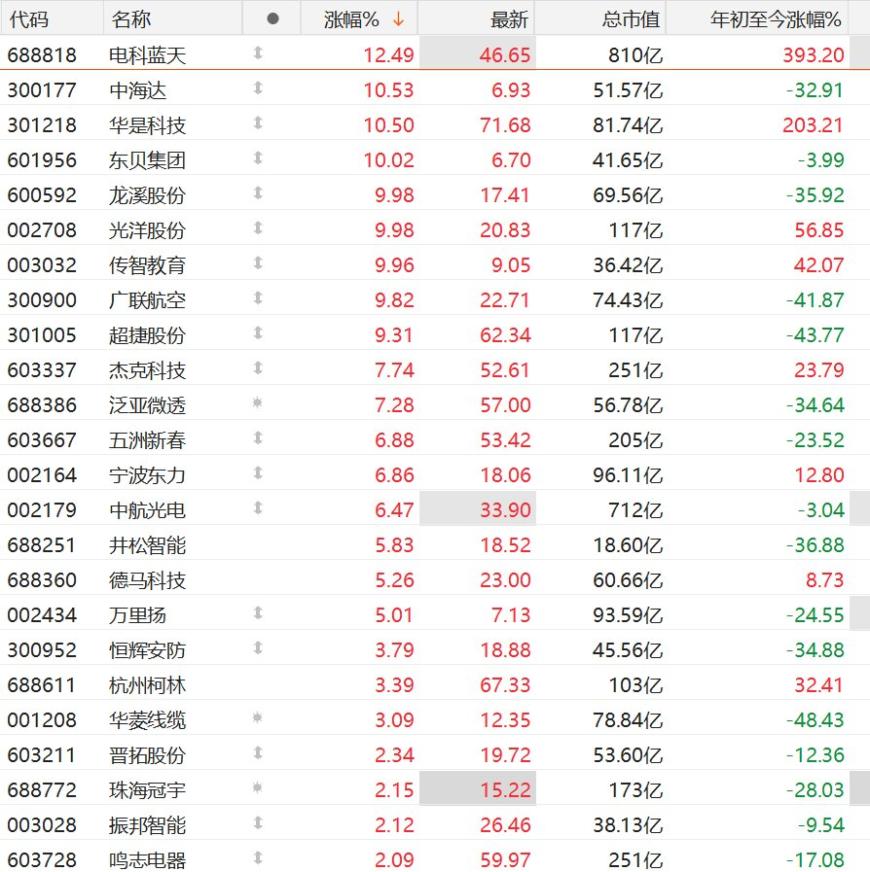Select stock name 万里扬

pos(138,616)
